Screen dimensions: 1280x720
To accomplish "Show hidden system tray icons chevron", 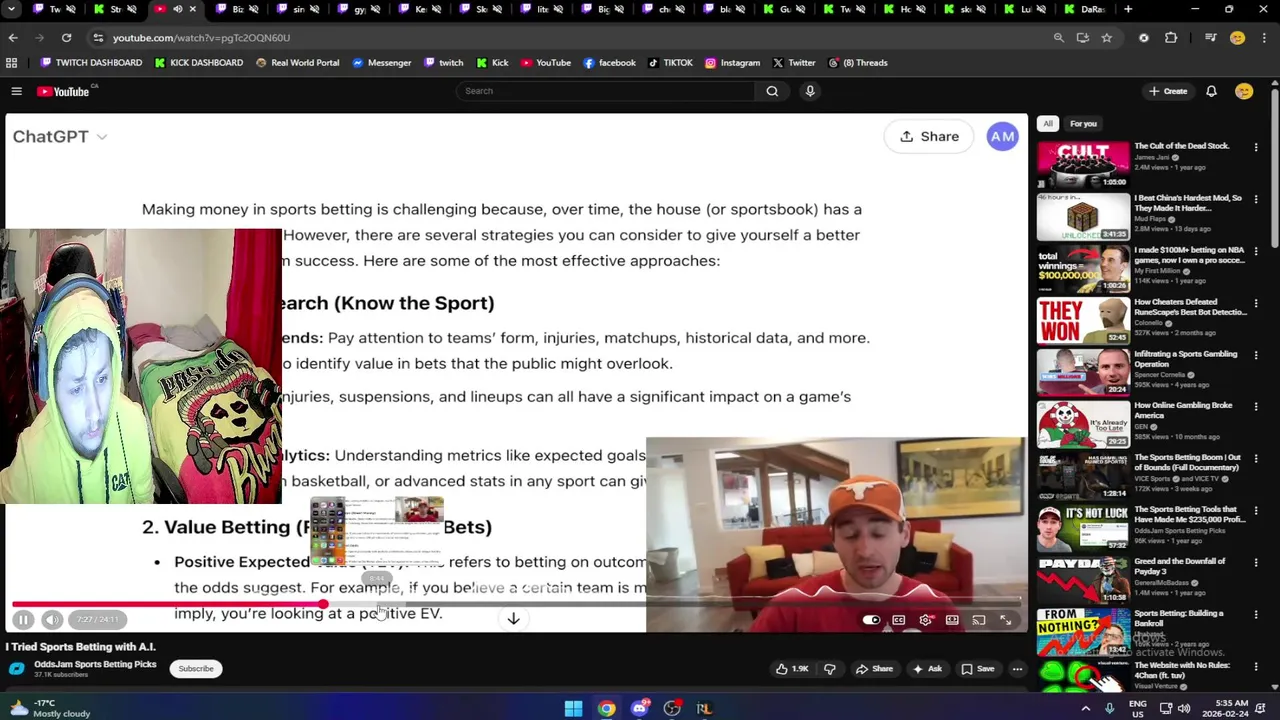I will pos(1085,708).
